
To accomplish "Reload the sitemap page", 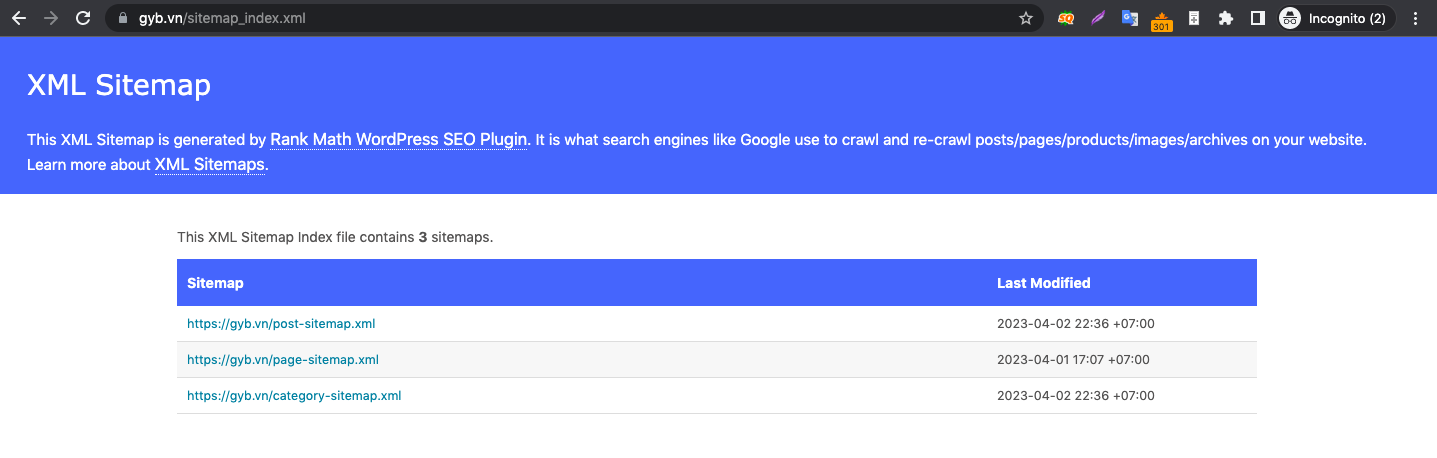I will (84, 18).
